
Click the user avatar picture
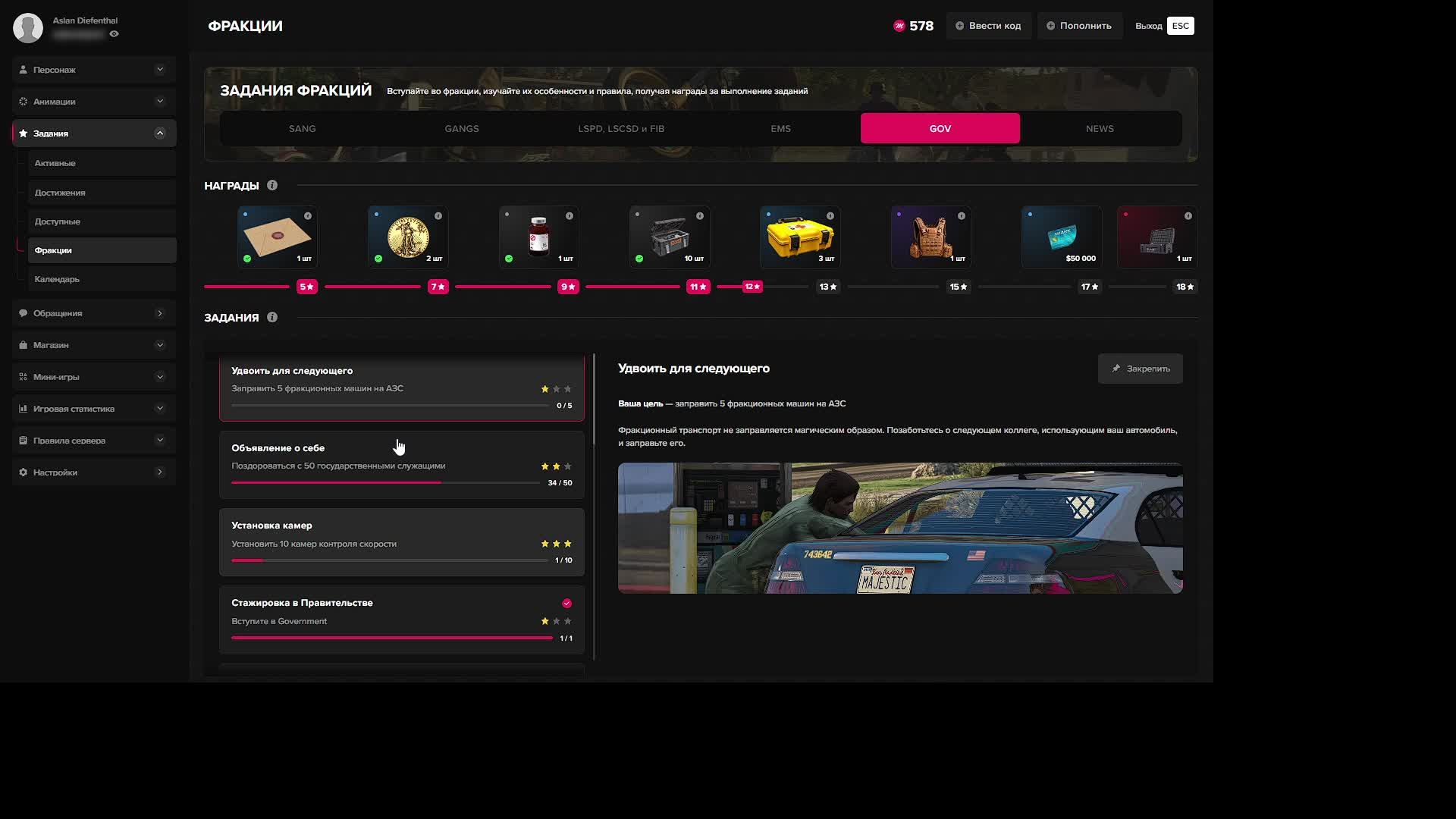28,28
